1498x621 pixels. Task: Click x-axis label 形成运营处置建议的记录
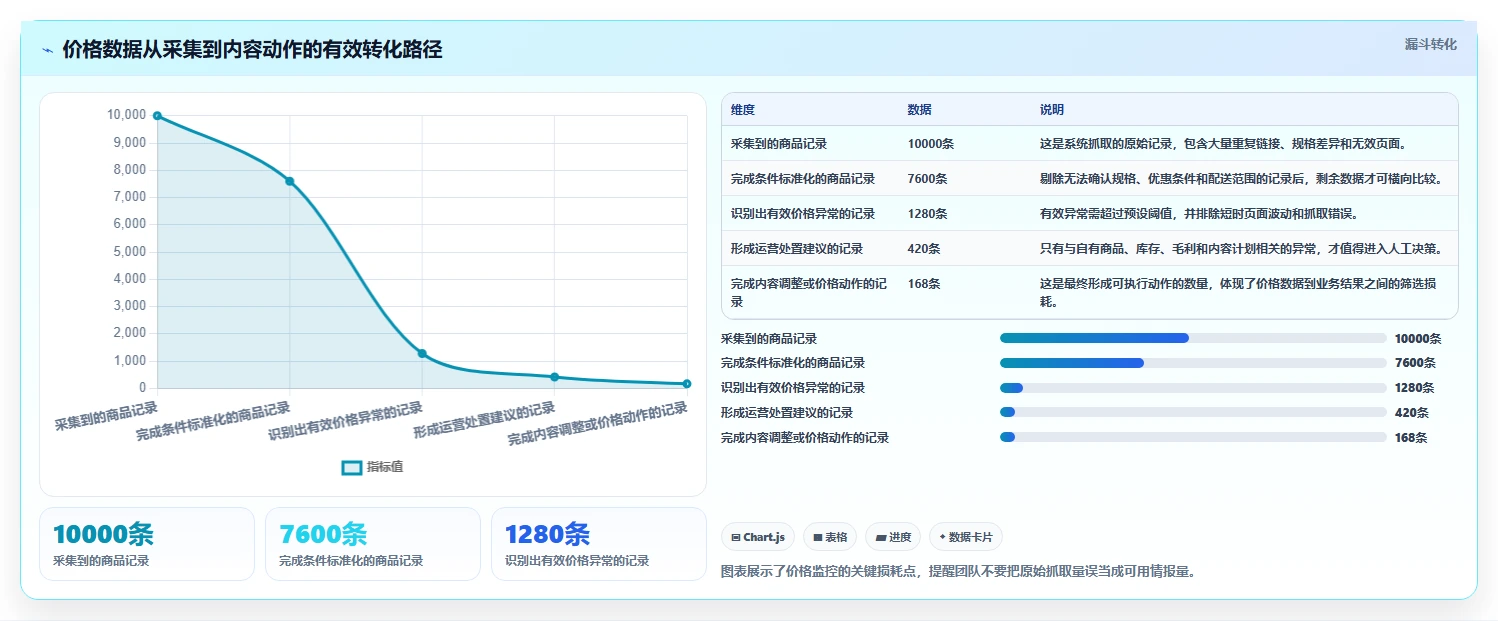pyautogui.click(x=485, y=422)
